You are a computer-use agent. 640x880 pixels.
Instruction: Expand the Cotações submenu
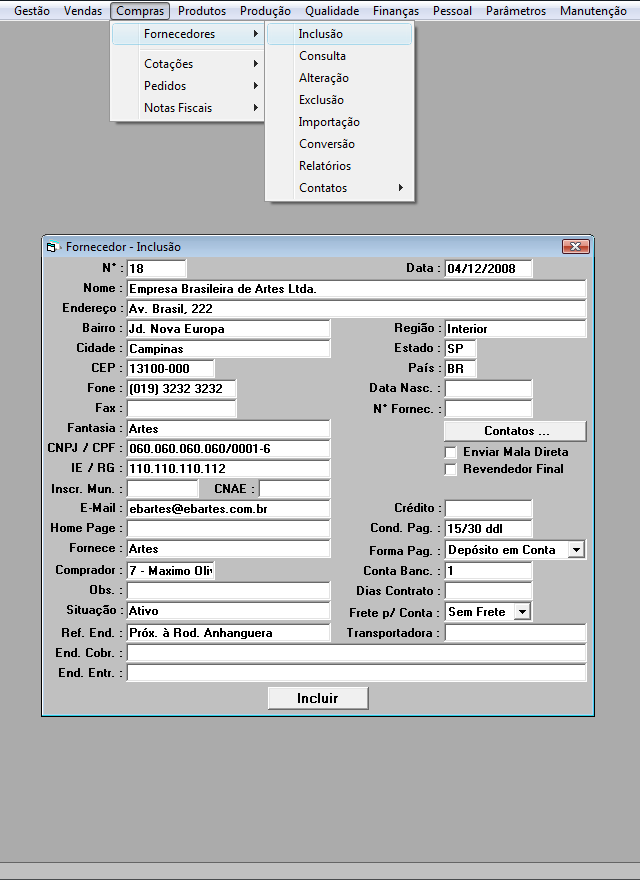(x=188, y=64)
